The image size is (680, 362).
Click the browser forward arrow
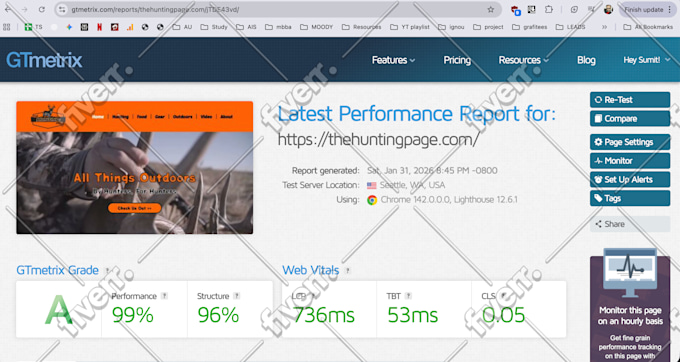24,10
